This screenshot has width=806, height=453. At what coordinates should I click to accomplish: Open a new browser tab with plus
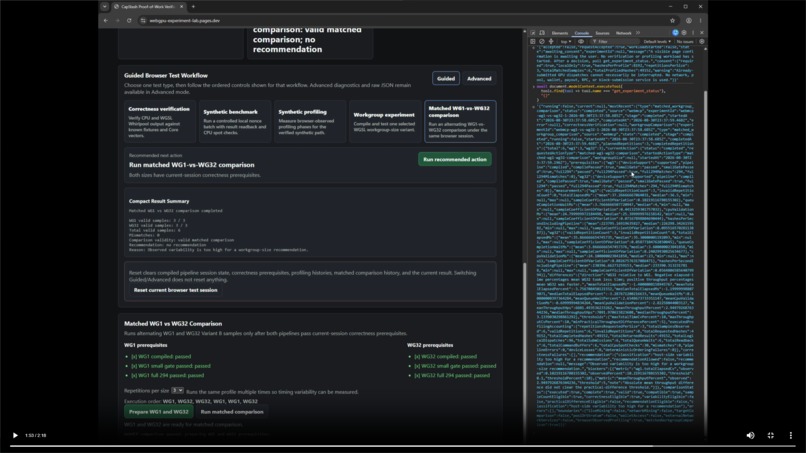tap(193, 7)
